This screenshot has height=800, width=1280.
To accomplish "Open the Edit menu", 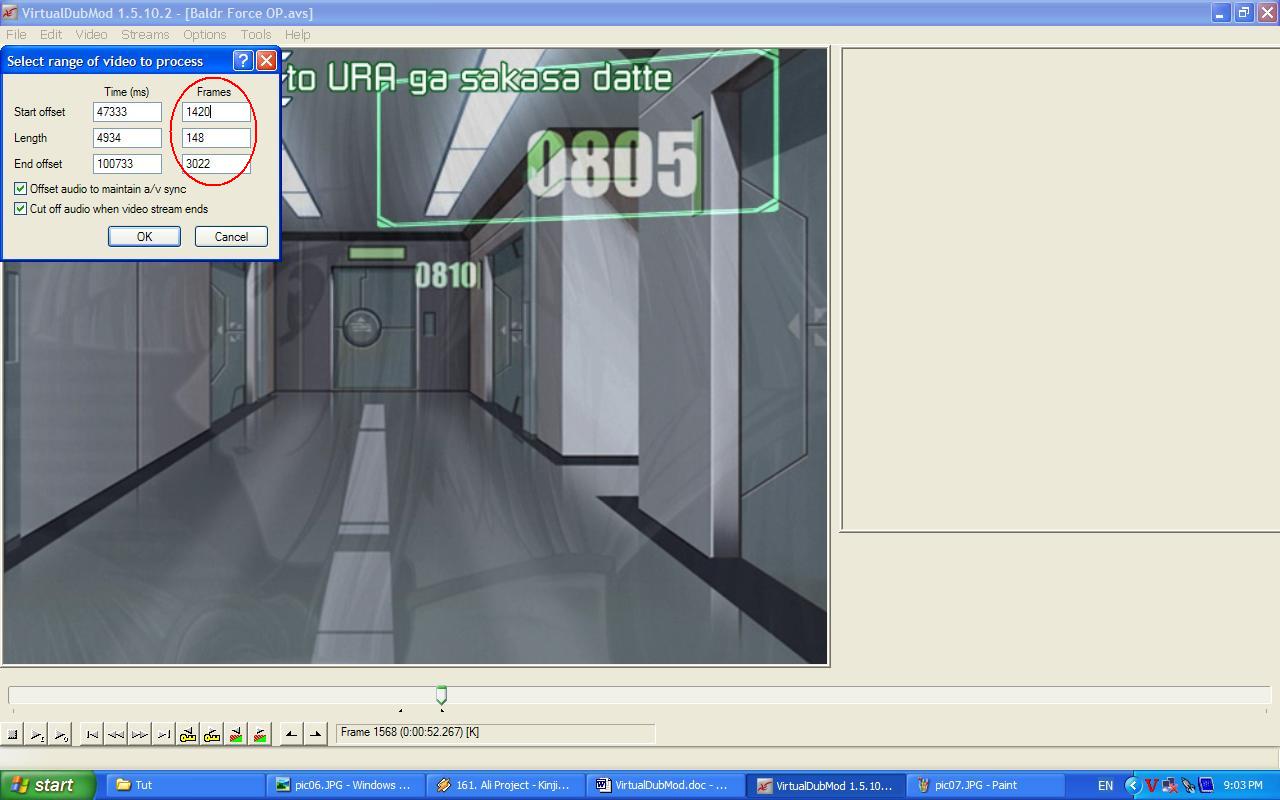I will click(x=51, y=34).
